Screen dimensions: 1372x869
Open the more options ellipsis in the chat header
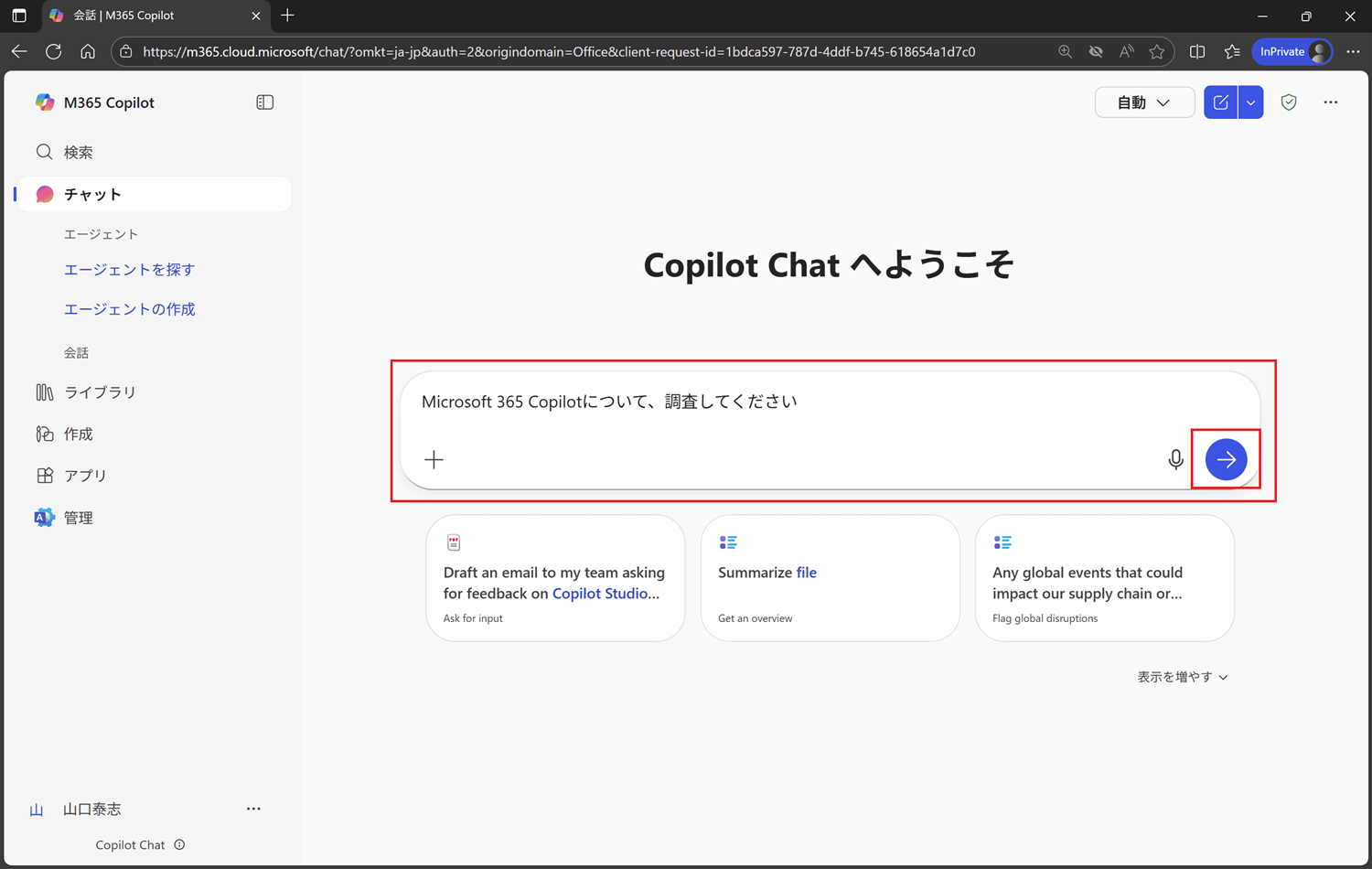point(1330,102)
